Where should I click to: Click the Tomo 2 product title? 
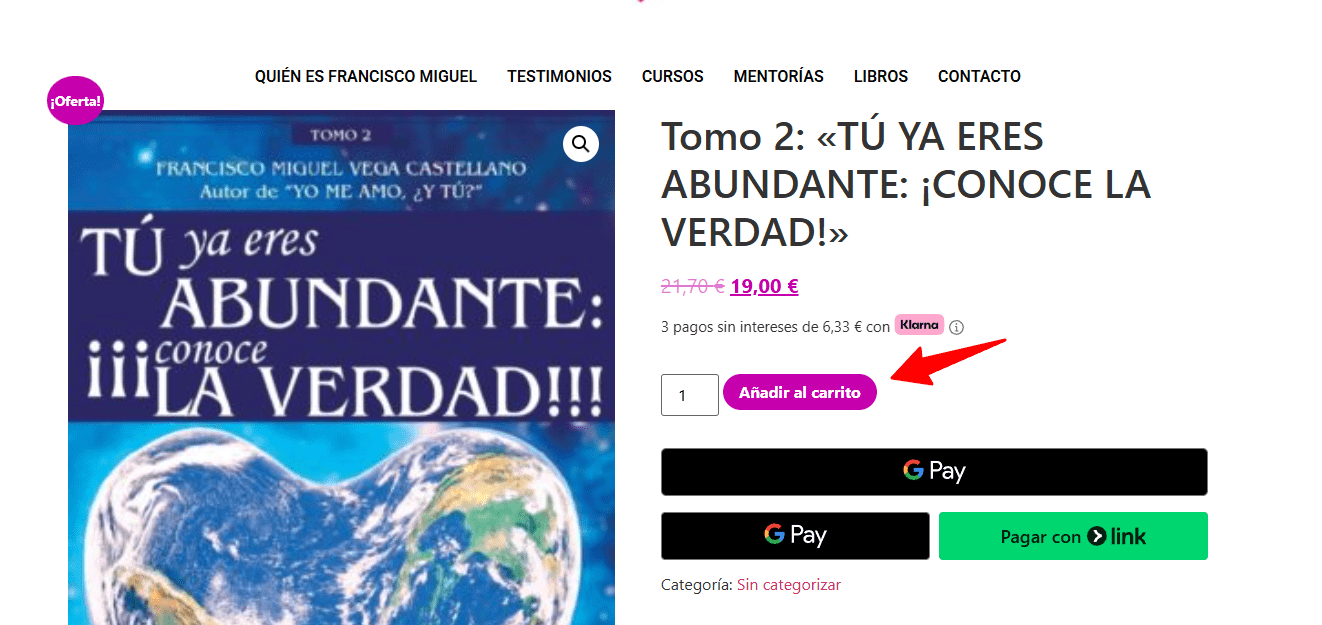[x=906, y=184]
